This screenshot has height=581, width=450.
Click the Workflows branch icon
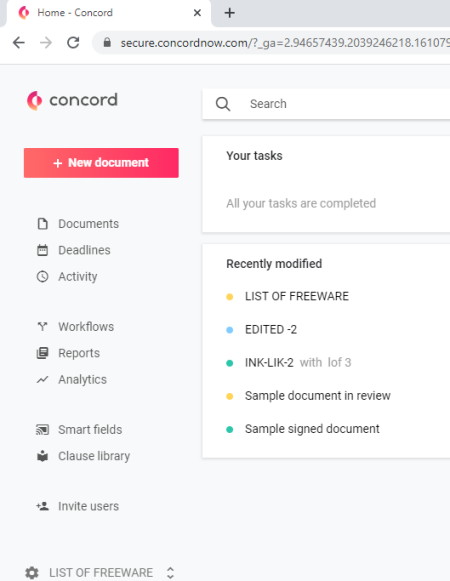43,326
